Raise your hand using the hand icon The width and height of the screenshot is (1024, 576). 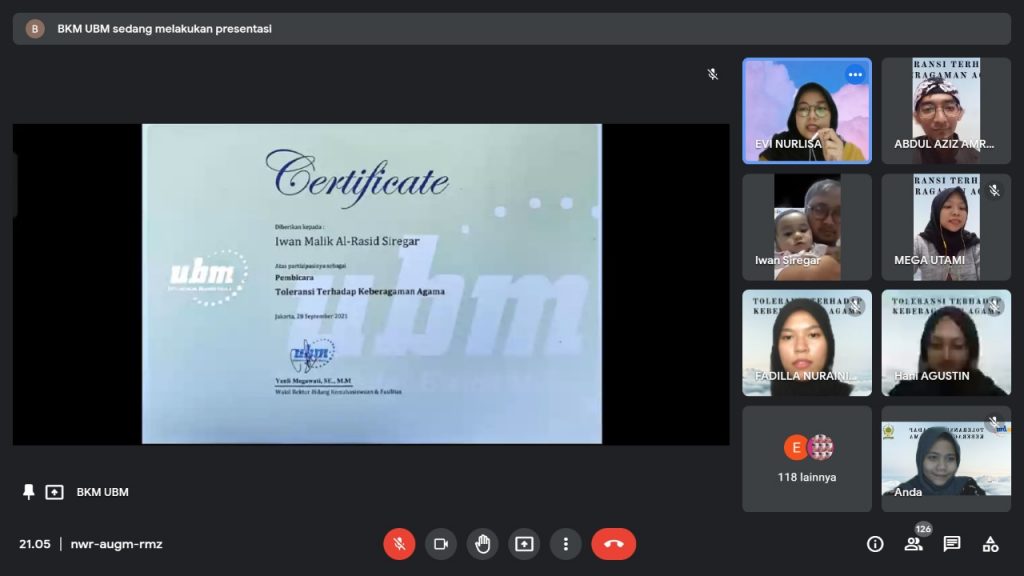(x=483, y=544)
